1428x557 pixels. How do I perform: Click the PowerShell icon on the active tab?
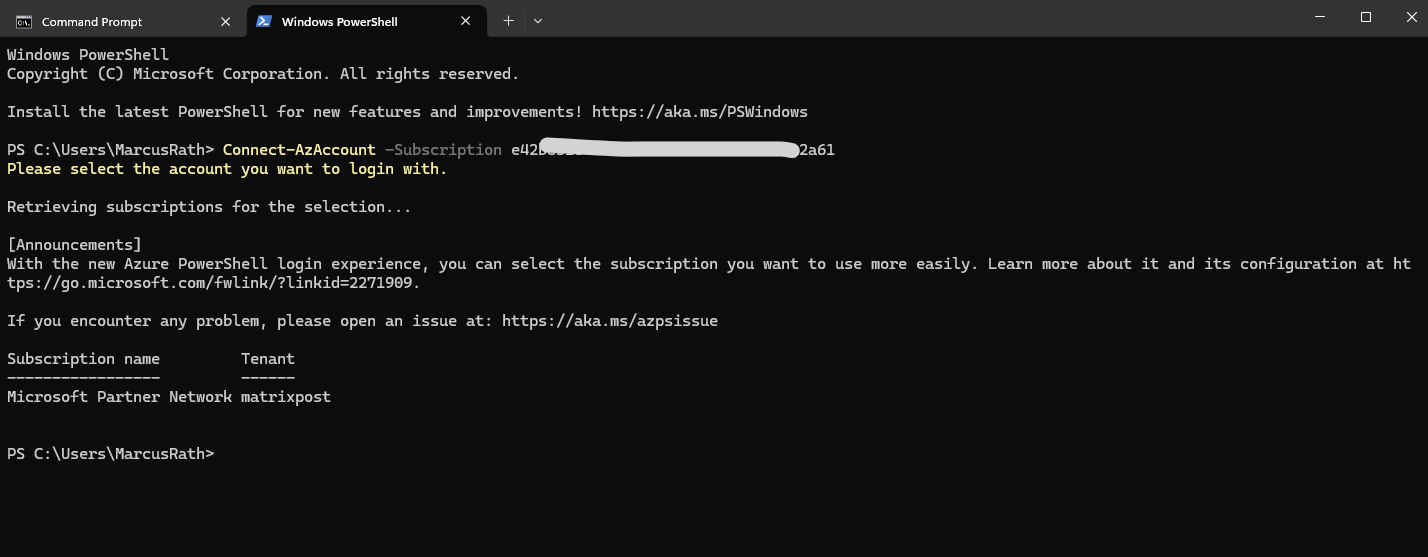[x=264, y=21]
